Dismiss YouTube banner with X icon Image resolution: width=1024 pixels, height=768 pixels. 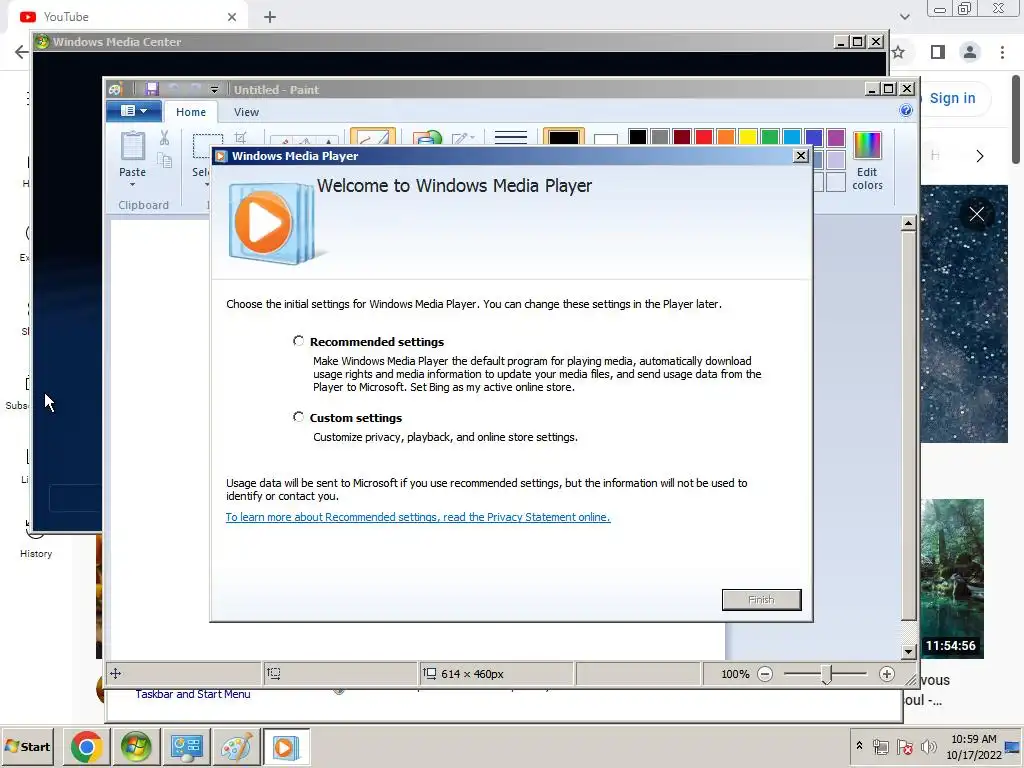(976, 214)
